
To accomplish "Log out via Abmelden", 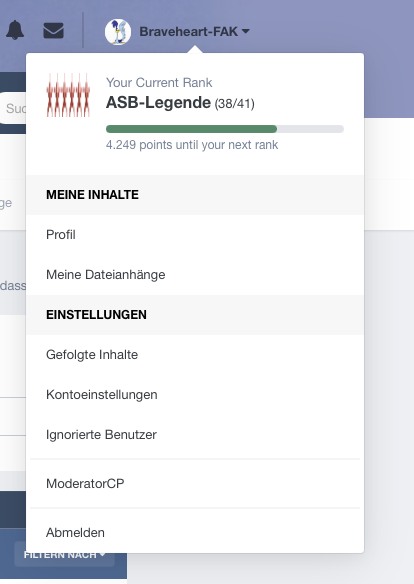I will point(195,533).
